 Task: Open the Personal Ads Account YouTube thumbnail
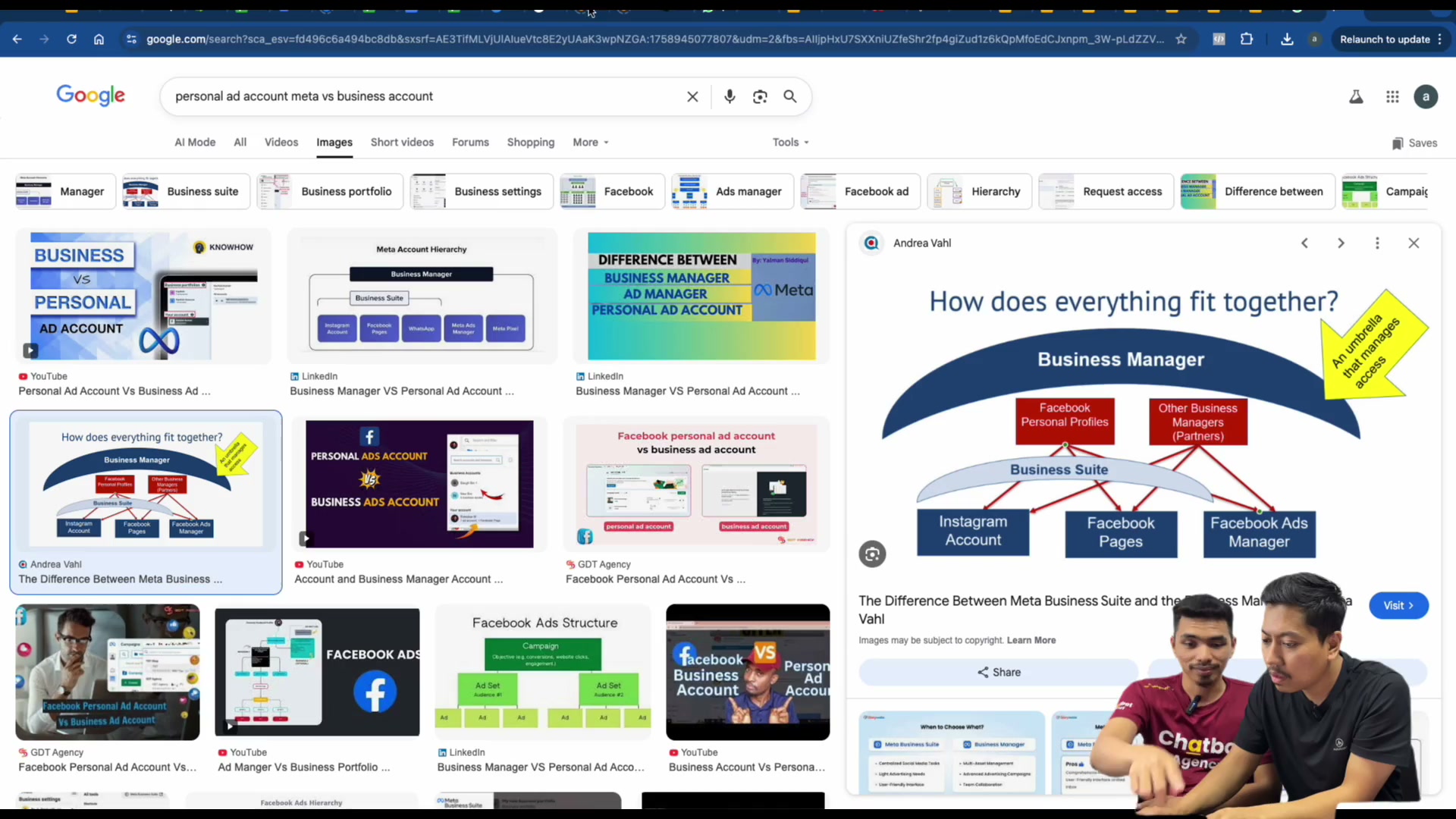pyautogui.click(x=419, y=484)
